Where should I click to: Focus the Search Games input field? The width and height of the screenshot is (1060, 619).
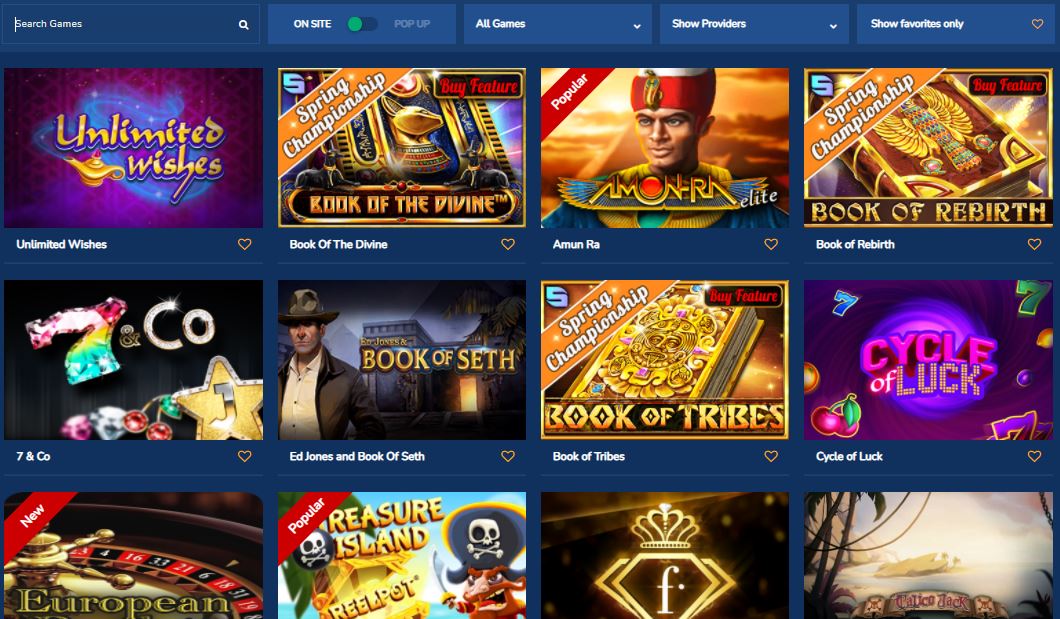click(125, 24)
